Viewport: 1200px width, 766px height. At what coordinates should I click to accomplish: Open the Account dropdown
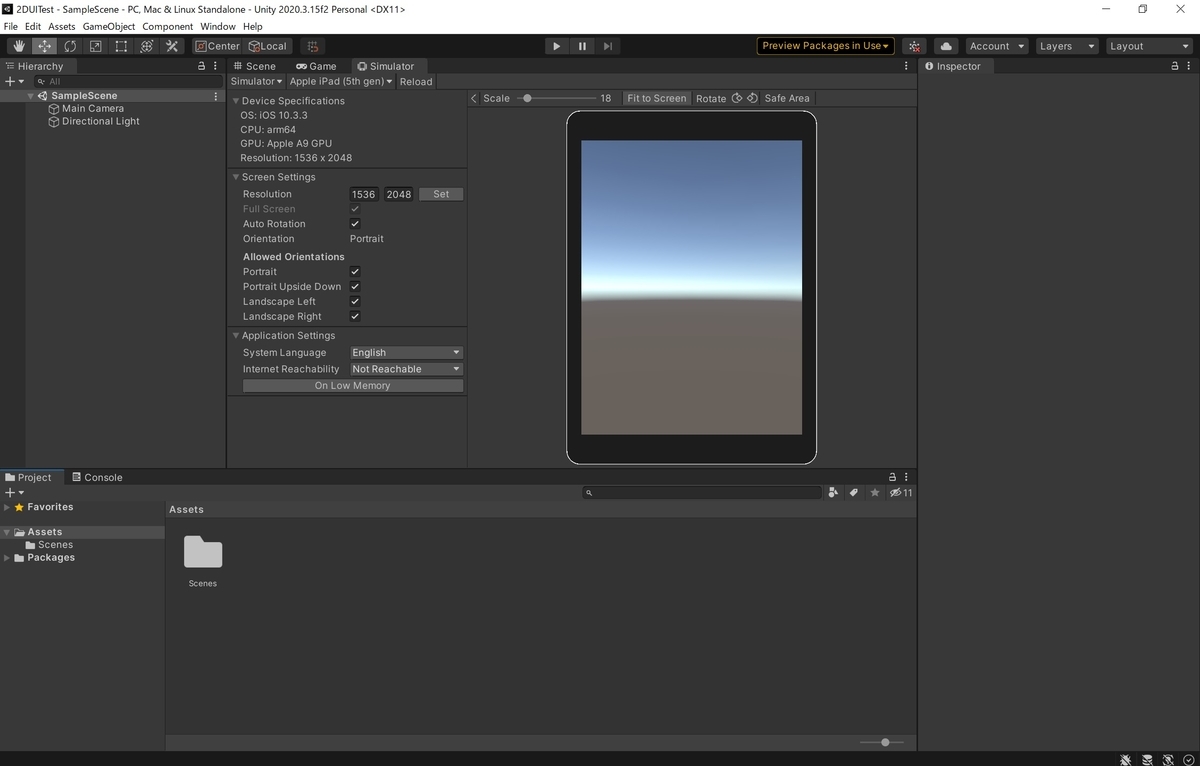997,46
